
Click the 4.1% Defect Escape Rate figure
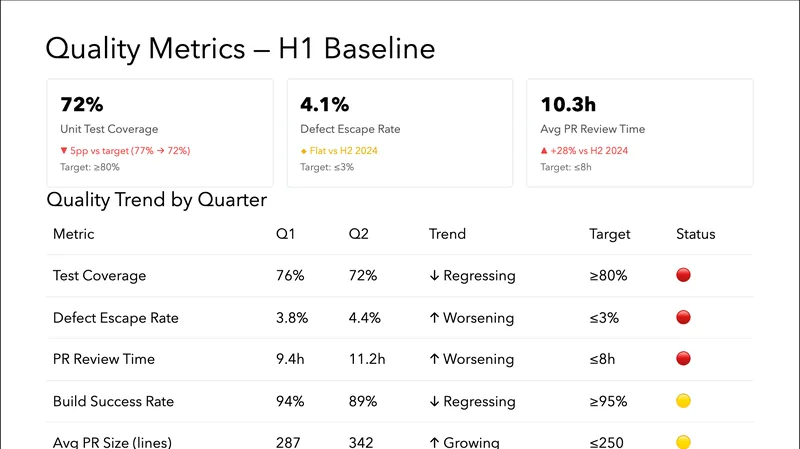(x=325, y=104)
